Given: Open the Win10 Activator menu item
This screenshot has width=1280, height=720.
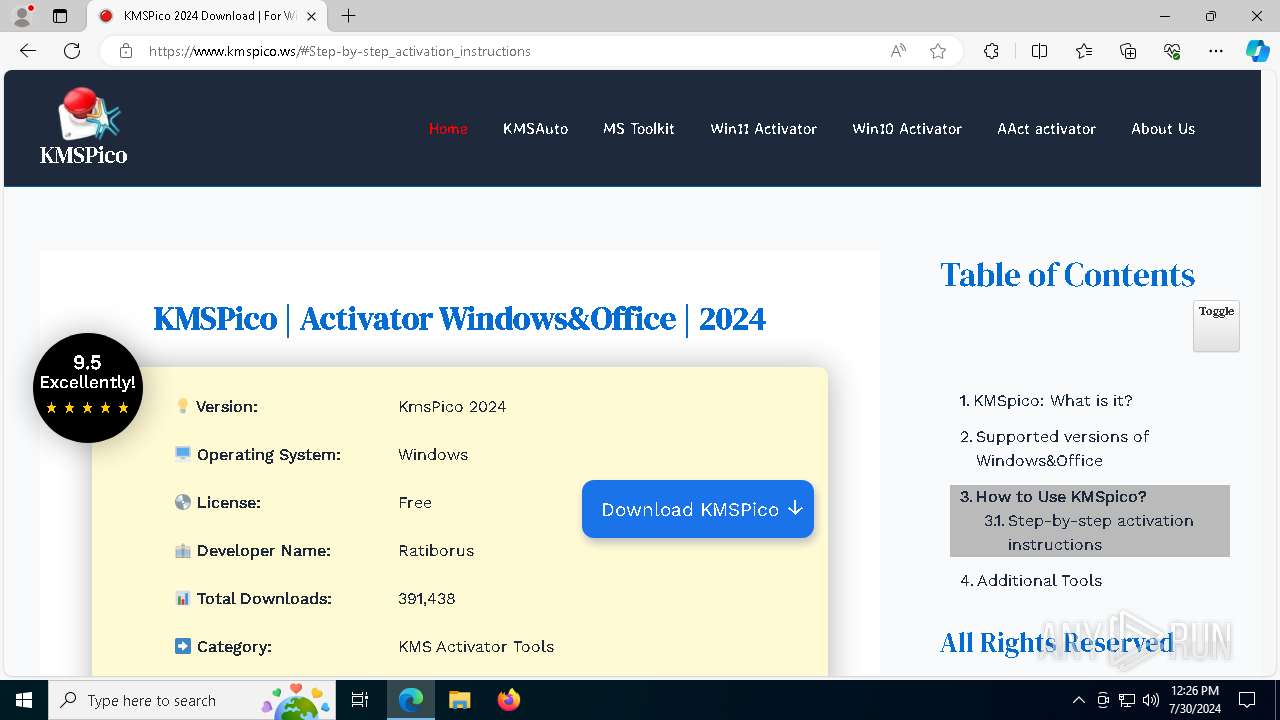Looking at the screenshot, I should pyautogui.click(x=907, y=128).
